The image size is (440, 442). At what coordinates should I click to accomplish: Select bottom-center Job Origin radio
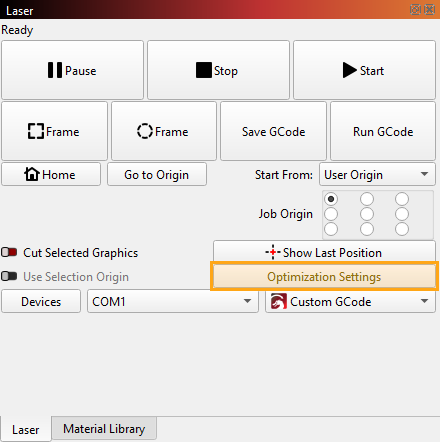point(367,229)
